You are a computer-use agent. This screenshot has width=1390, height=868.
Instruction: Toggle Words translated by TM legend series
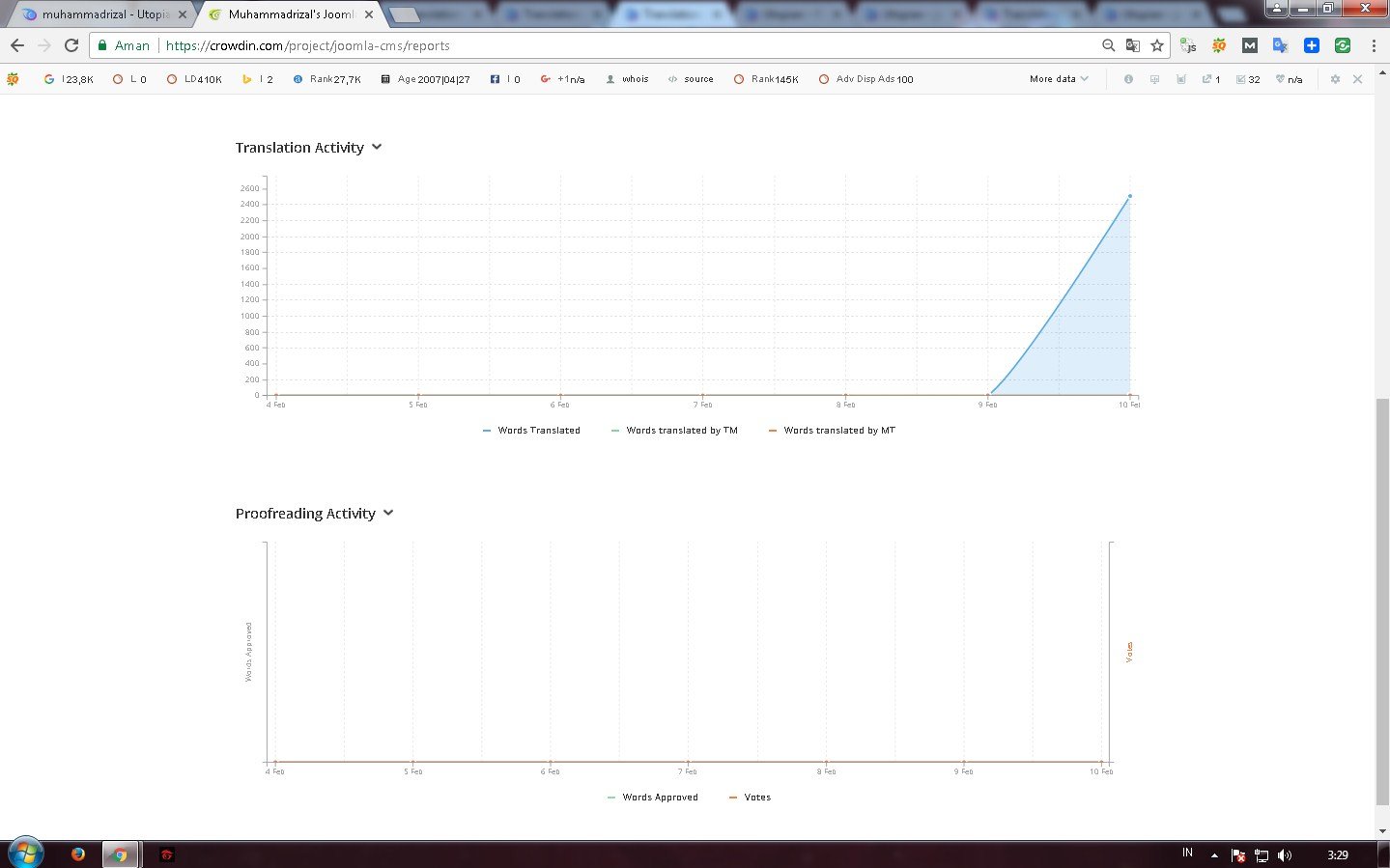(674, 431)
